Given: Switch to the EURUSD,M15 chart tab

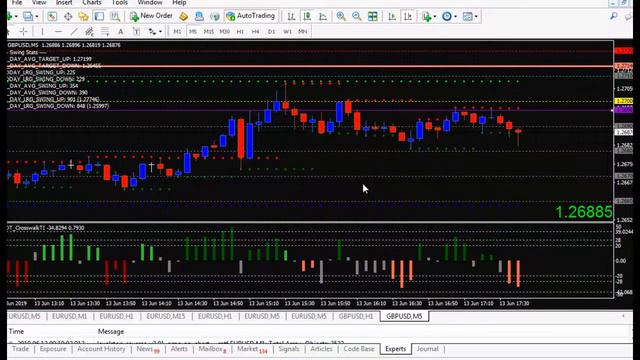Looking at the screenshot, I should point(165,316).
